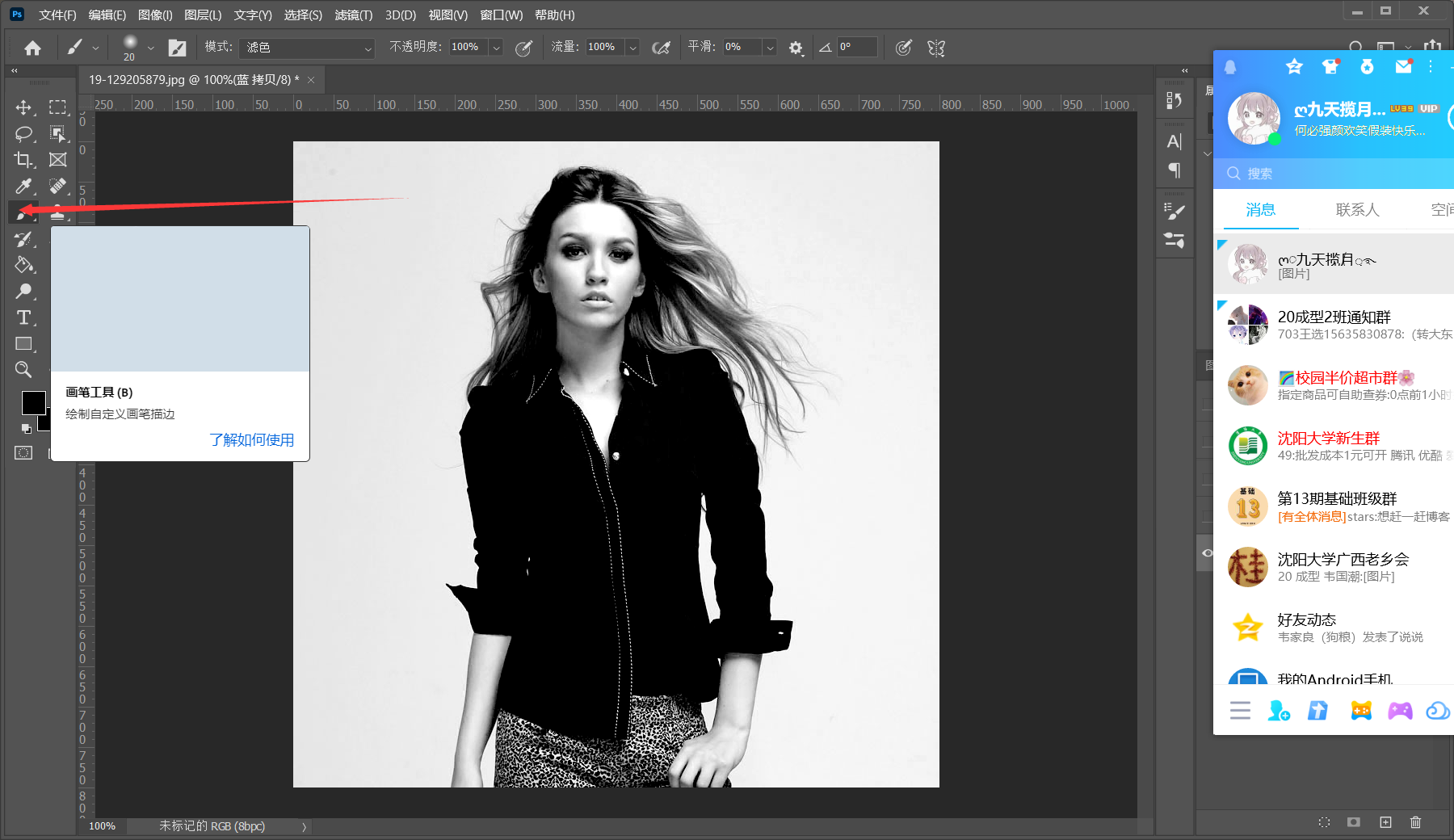
Task: Click the Home icon in options bar
Action: point(32,48)
